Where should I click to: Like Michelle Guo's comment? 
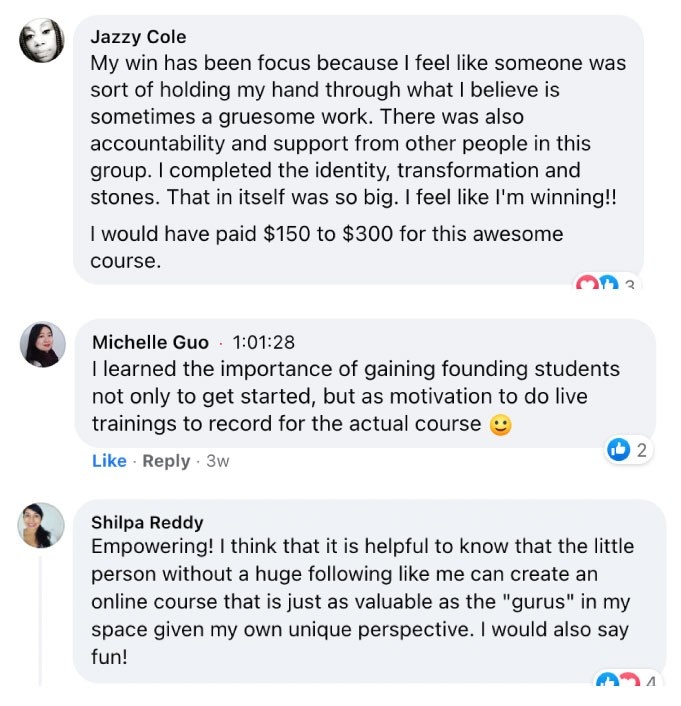109,461
